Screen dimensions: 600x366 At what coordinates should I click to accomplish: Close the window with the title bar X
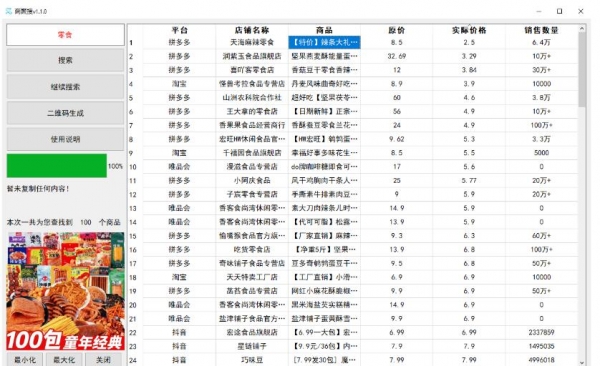point(580,11)
